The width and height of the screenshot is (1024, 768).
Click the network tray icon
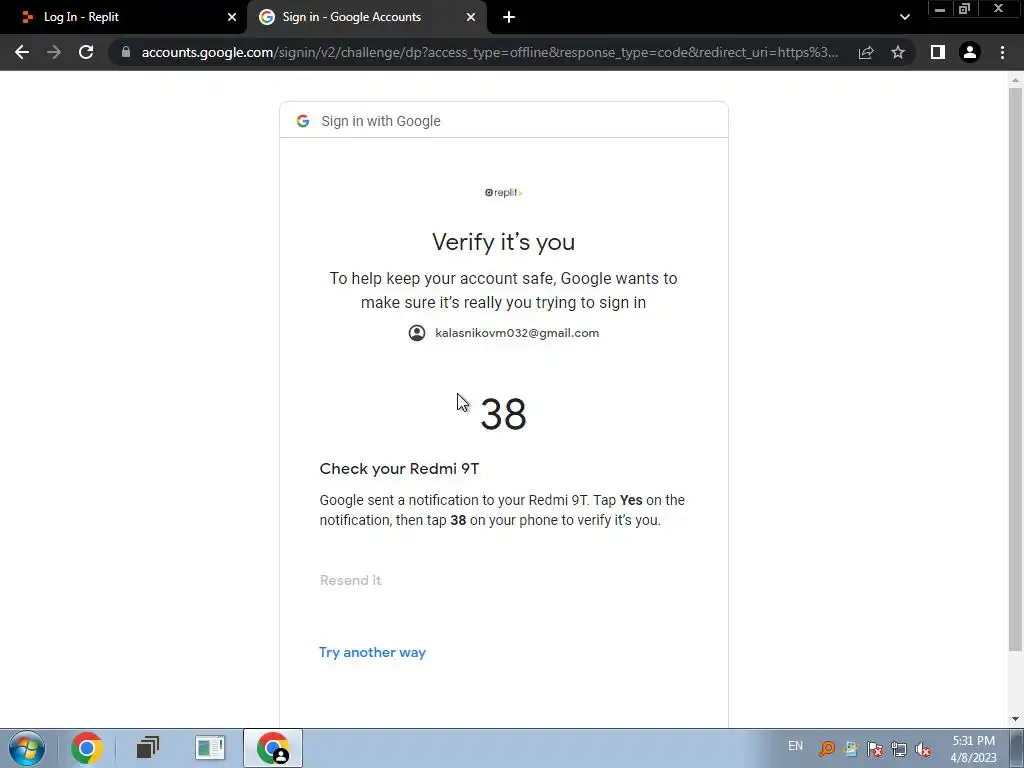coord(899,749)
